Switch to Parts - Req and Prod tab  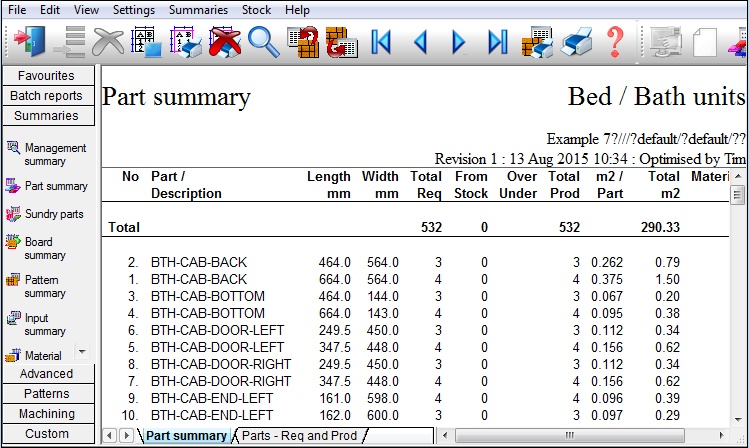[x=300, y=436]
